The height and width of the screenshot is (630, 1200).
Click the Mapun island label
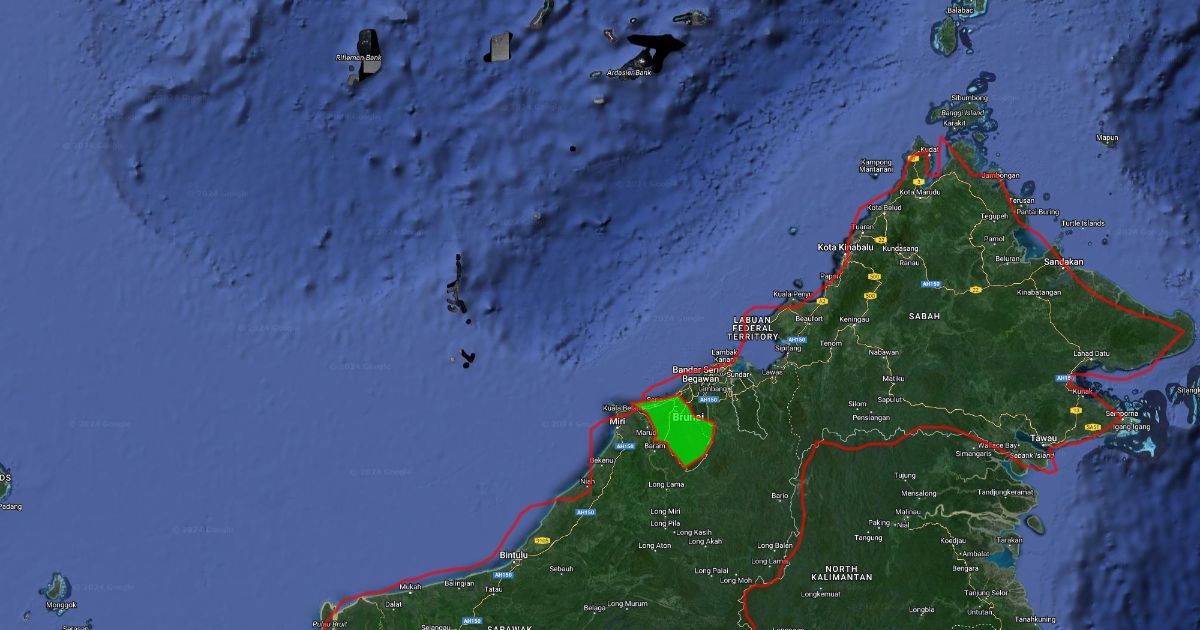point(1107,138)
